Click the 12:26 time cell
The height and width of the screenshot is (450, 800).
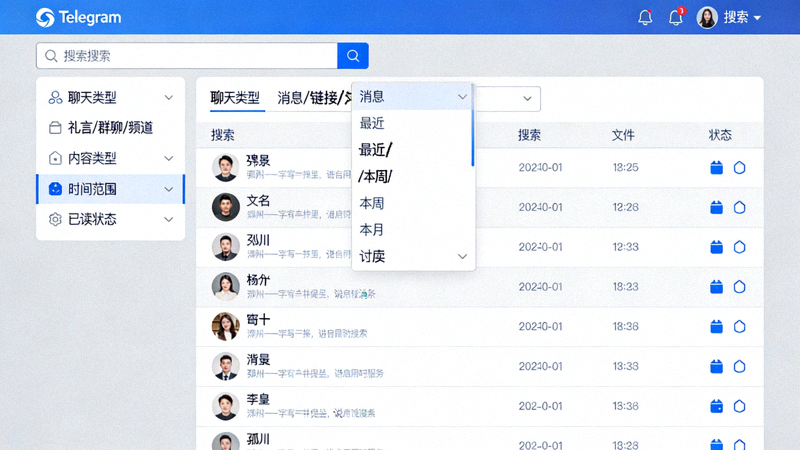[x=626, y=207]
